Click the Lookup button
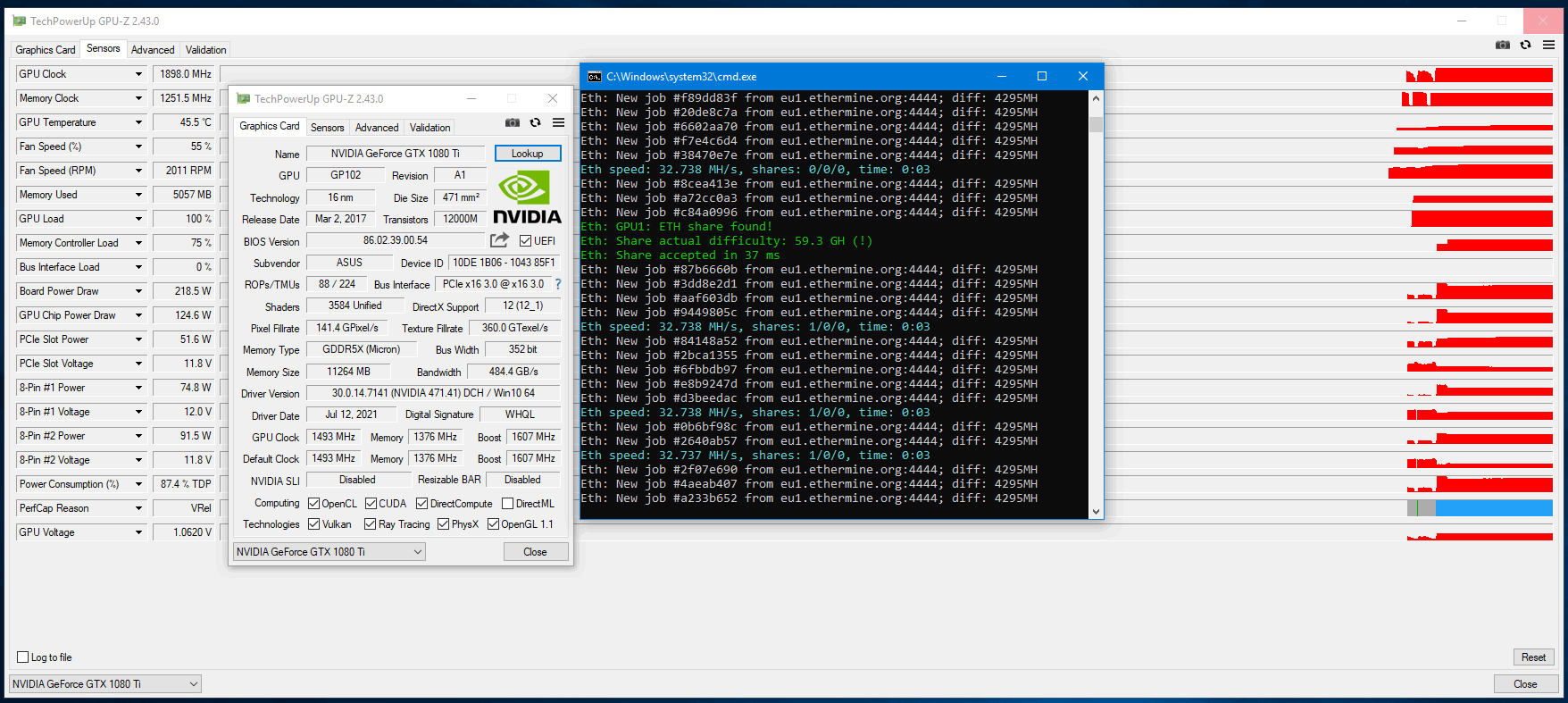This screenshot has width=1568, height=703. tap(528, 154)
